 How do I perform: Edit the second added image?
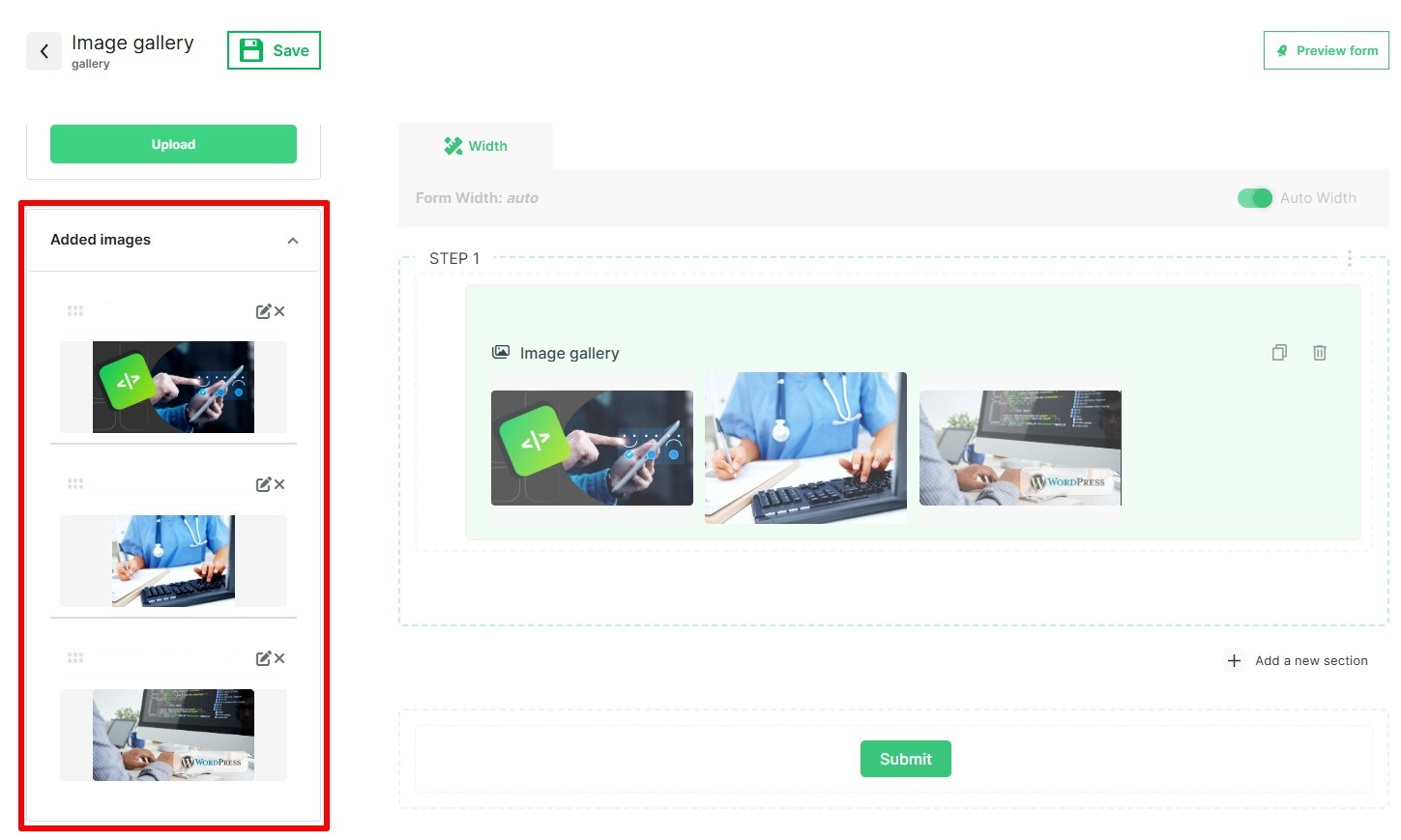pos(263,484)
